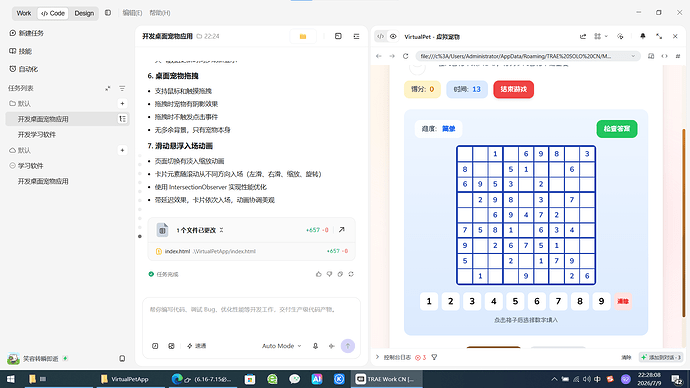This screenshot has width=690, height=388.
Task: Open the preview in an external browser
Action: pyautogui.click(x=583, y=37)
